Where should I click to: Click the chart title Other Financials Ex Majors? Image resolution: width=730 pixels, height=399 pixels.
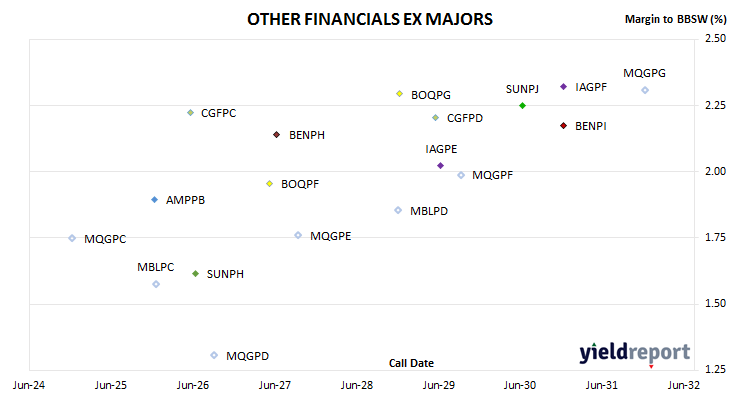pyautogui.click(x=370, y=19)
